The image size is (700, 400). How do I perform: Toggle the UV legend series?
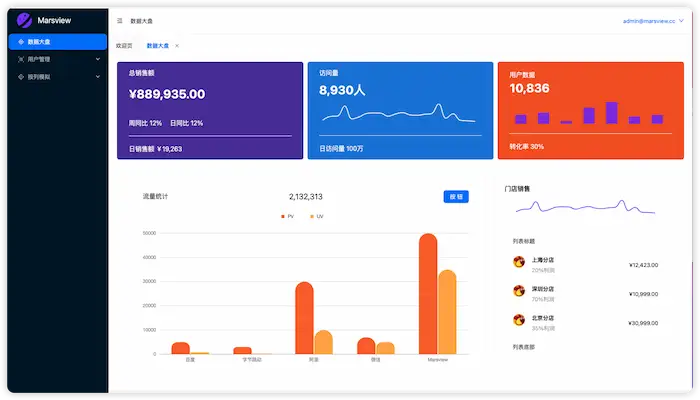click(317, 216)
